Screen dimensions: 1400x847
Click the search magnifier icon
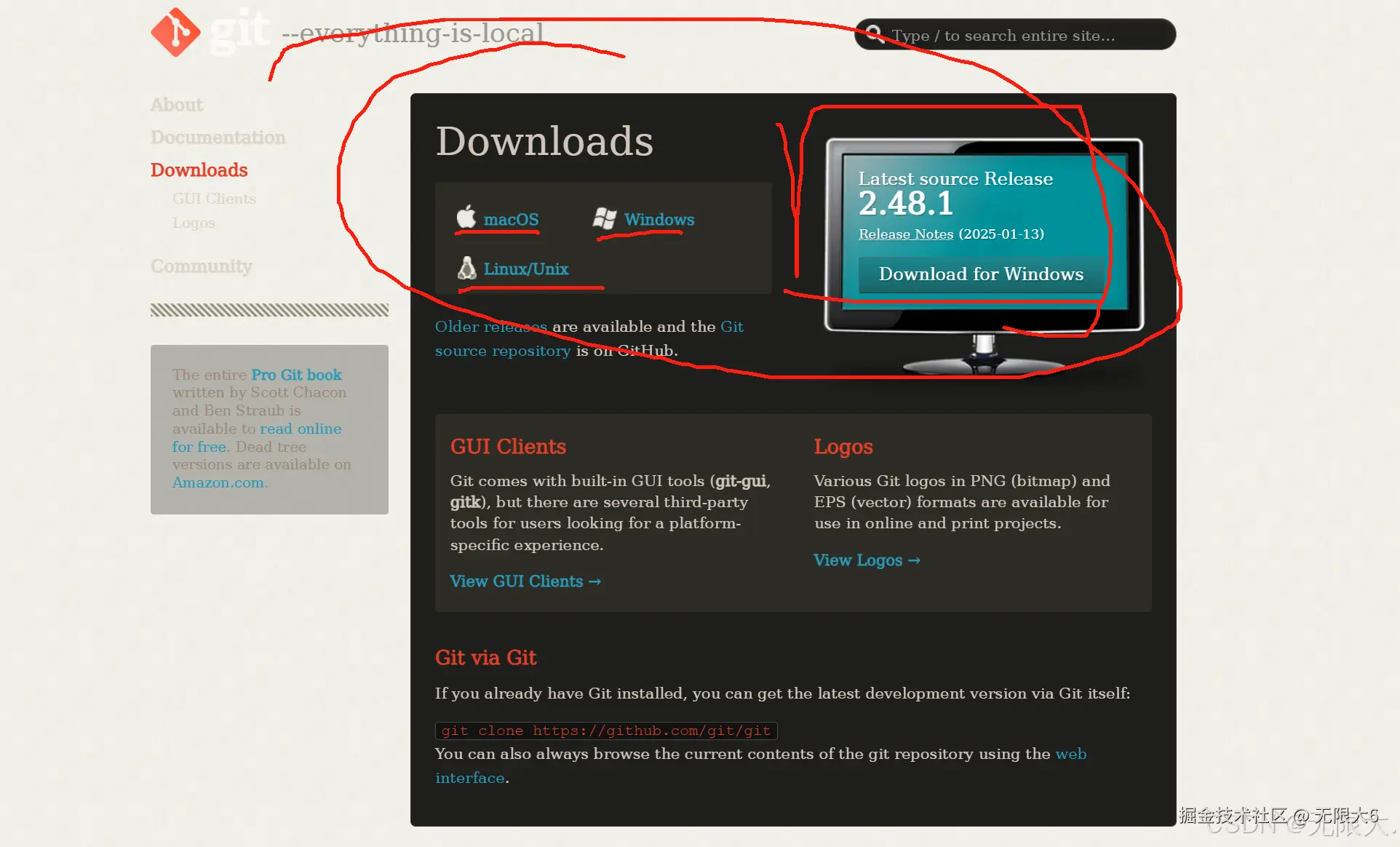[x=875, y=35]
